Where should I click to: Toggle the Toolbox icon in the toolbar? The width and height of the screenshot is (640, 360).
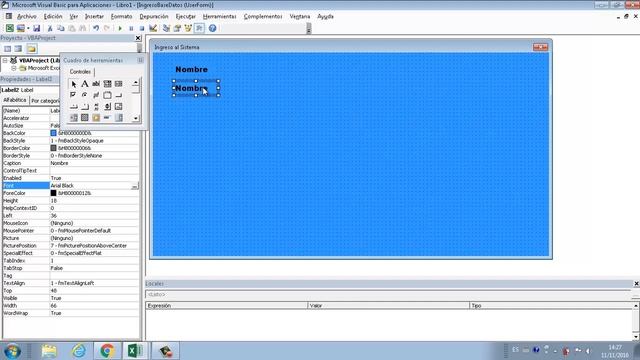[199, 28]
